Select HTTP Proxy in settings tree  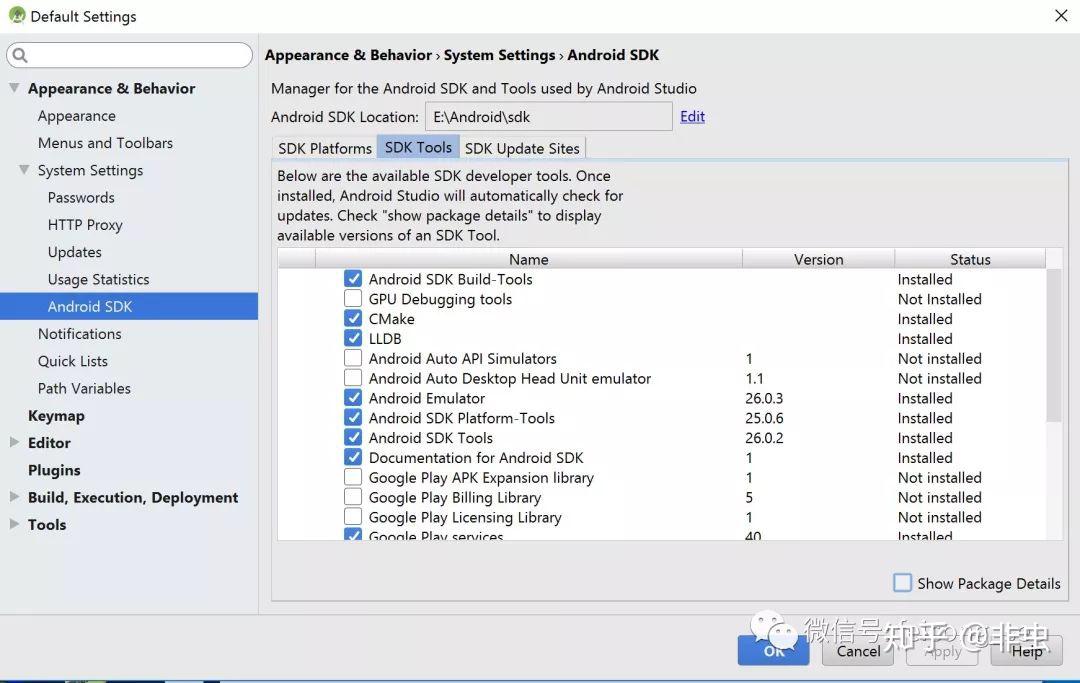pyautogui.click(x=85, y=225)
